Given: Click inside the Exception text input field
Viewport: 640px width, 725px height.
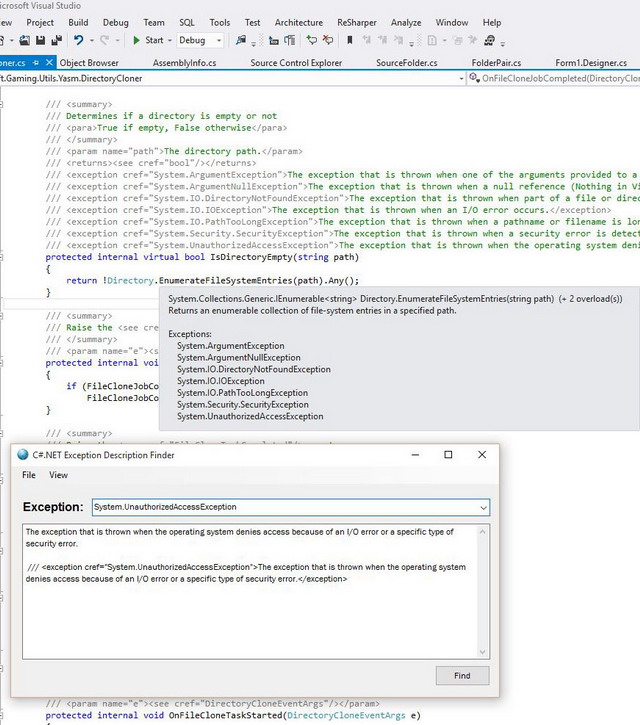Looking at the screenshot, I should point(285,507).
